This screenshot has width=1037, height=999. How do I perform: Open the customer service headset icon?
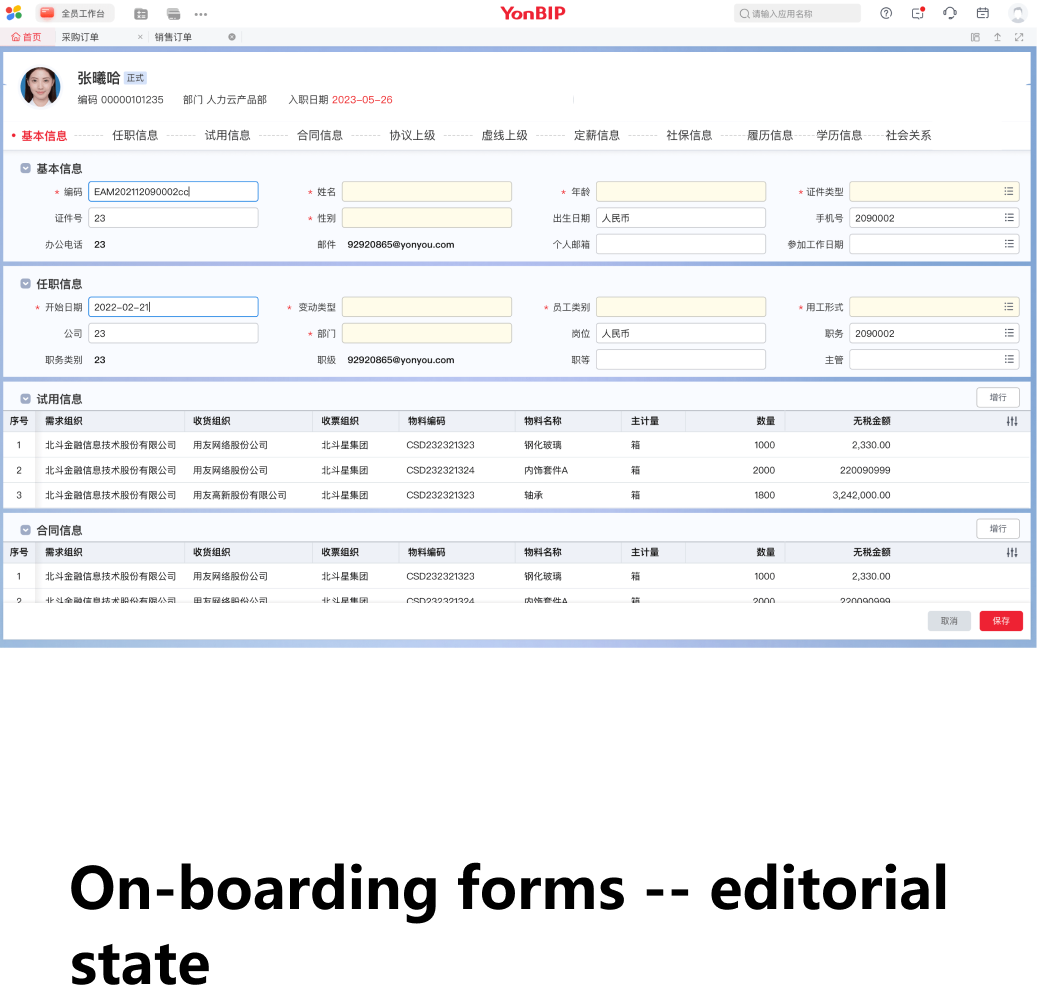(x=950, y=13)
